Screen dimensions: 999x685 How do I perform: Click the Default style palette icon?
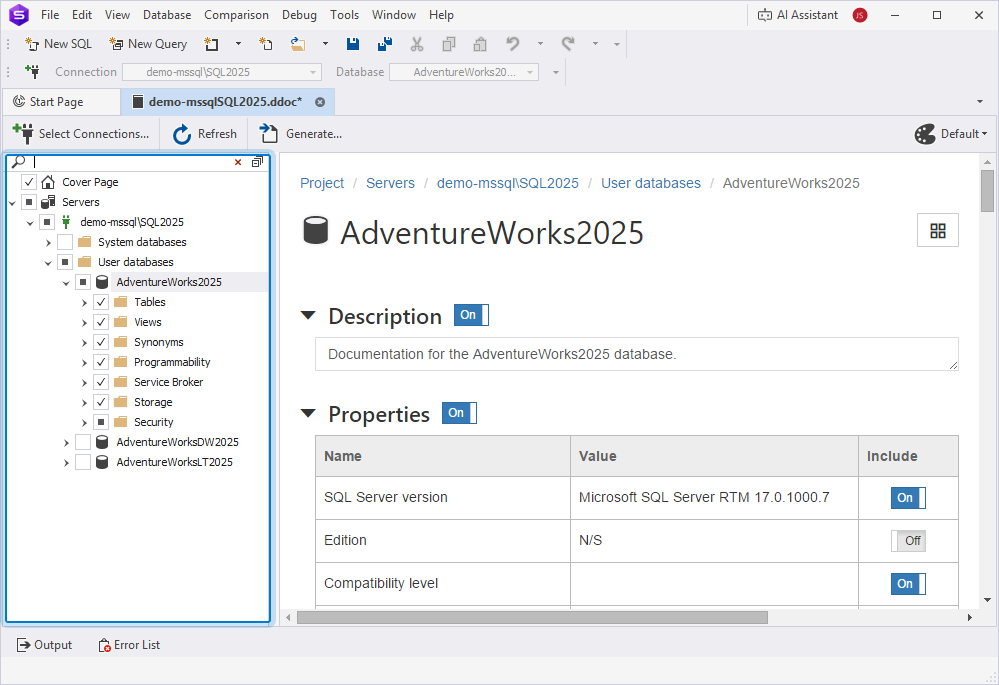924,134
